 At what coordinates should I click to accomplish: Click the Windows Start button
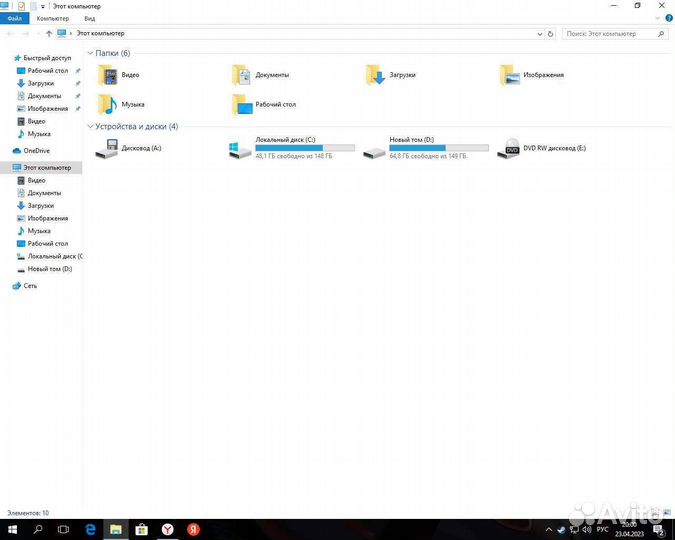click(x=12, y=528)
